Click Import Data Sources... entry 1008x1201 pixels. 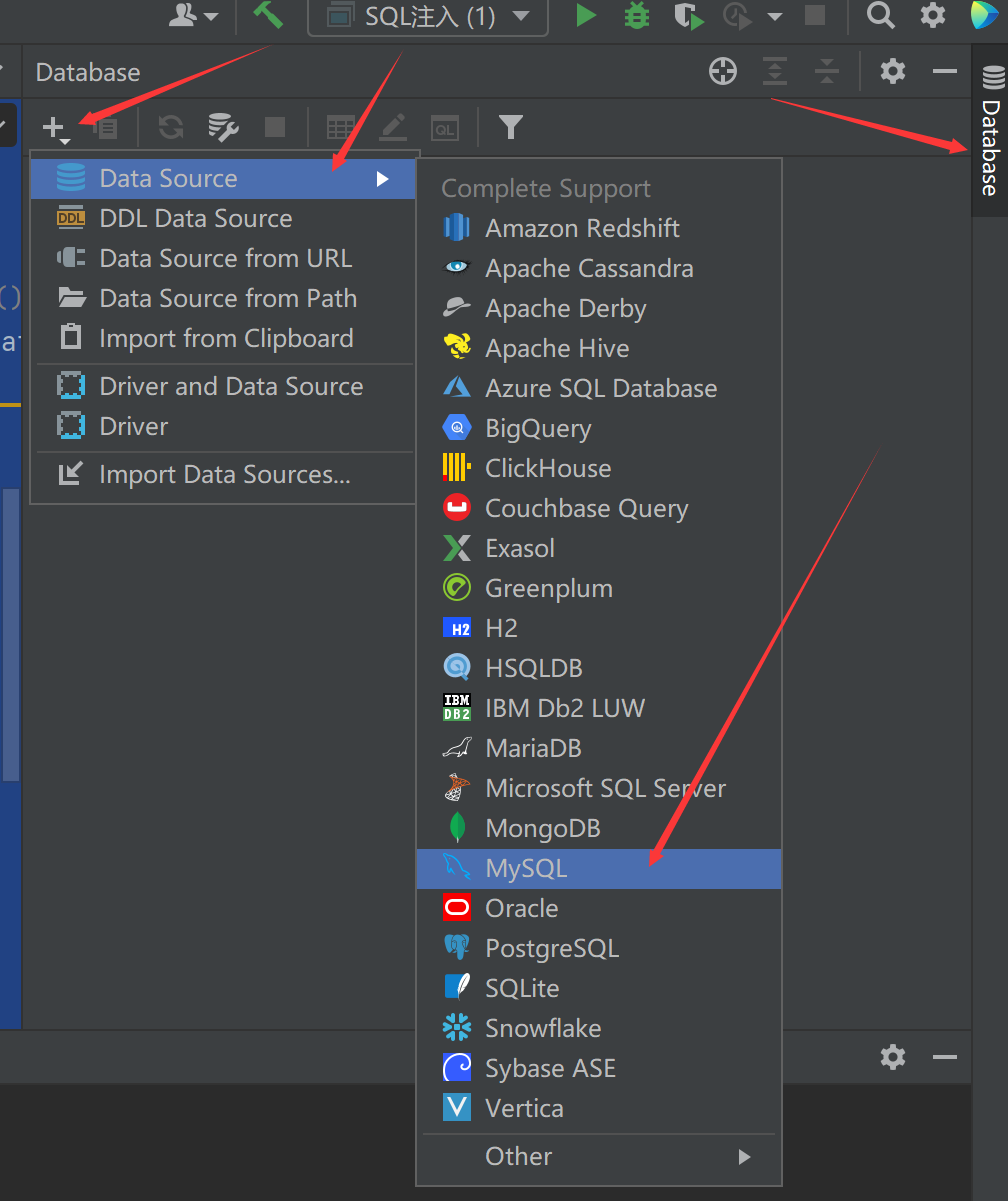point(223,475)
